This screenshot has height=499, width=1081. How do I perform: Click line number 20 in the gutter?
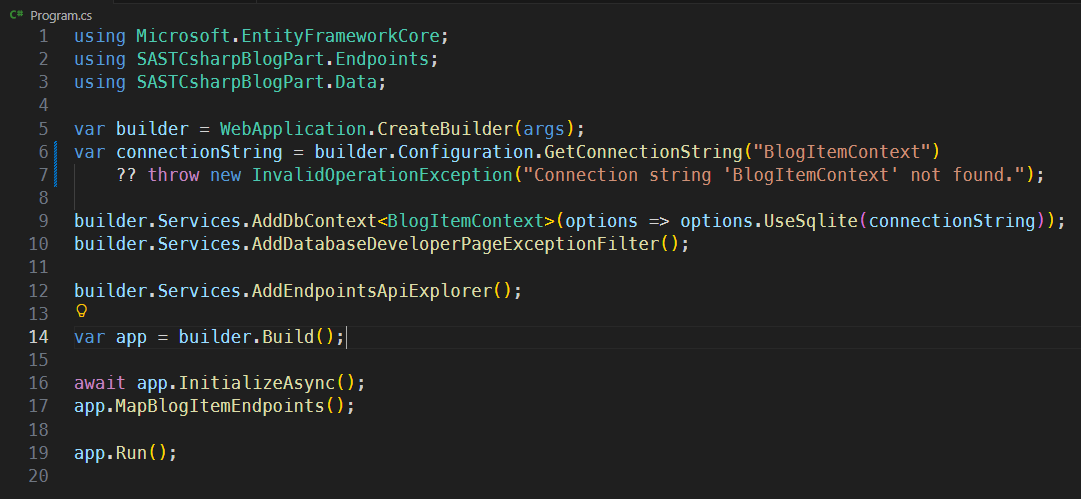click(39, 476)
